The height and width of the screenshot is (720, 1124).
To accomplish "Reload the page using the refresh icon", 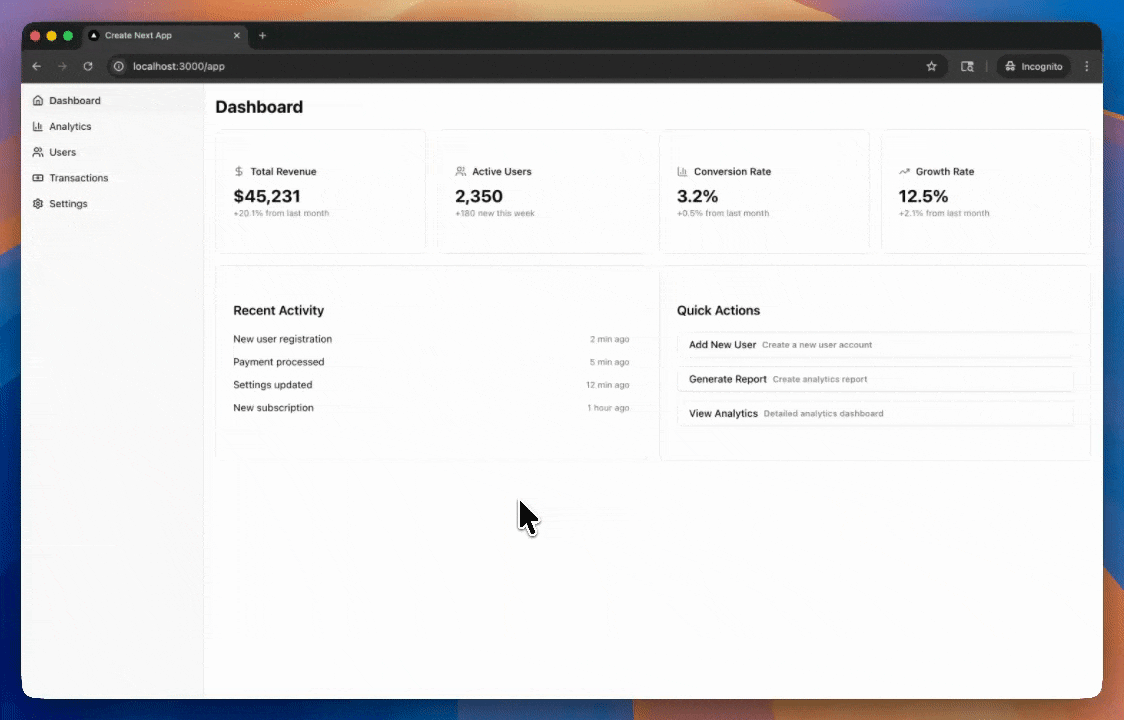I will pos(88,66).
